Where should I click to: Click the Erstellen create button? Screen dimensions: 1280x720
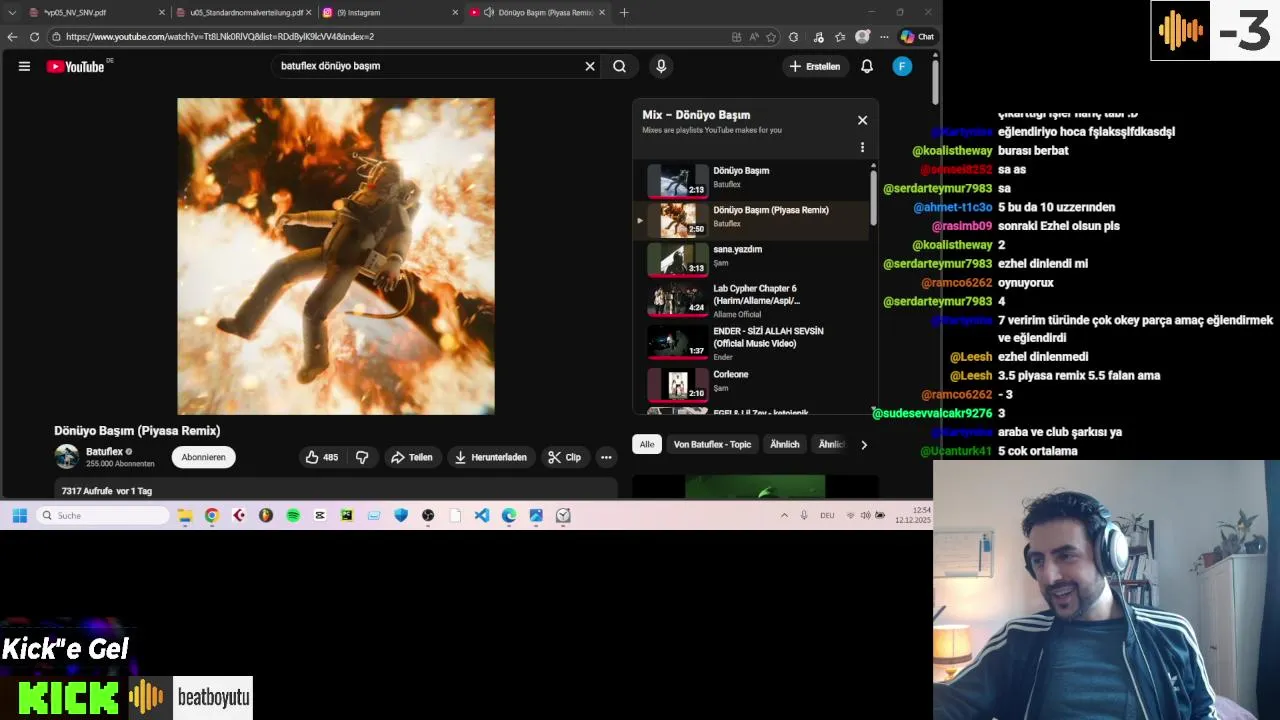pos(815,66)
